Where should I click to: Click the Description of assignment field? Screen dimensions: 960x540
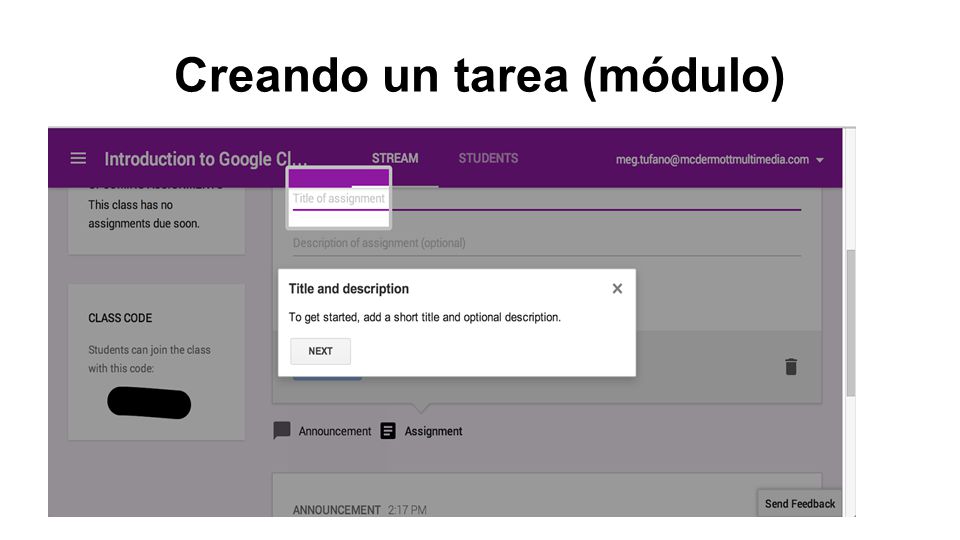point(547,244)
